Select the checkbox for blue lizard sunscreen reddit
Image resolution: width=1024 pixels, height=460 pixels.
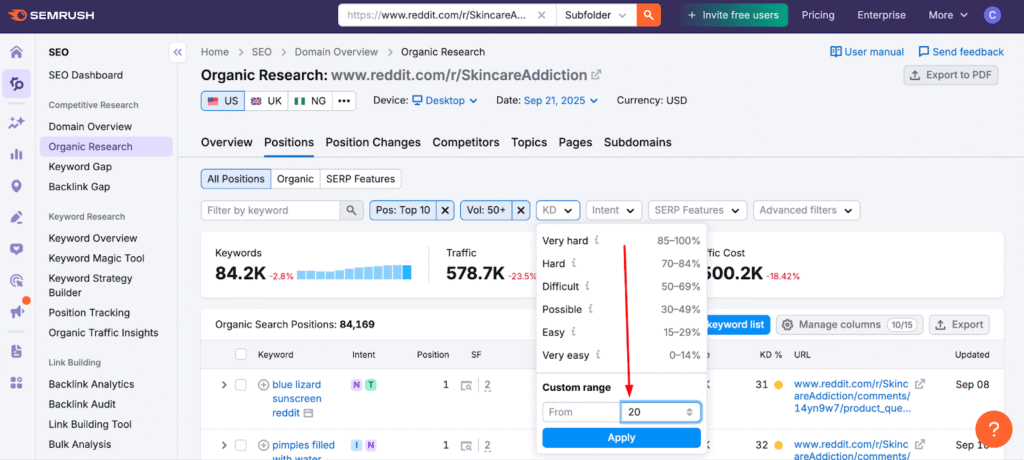click(x=240, y=385)
